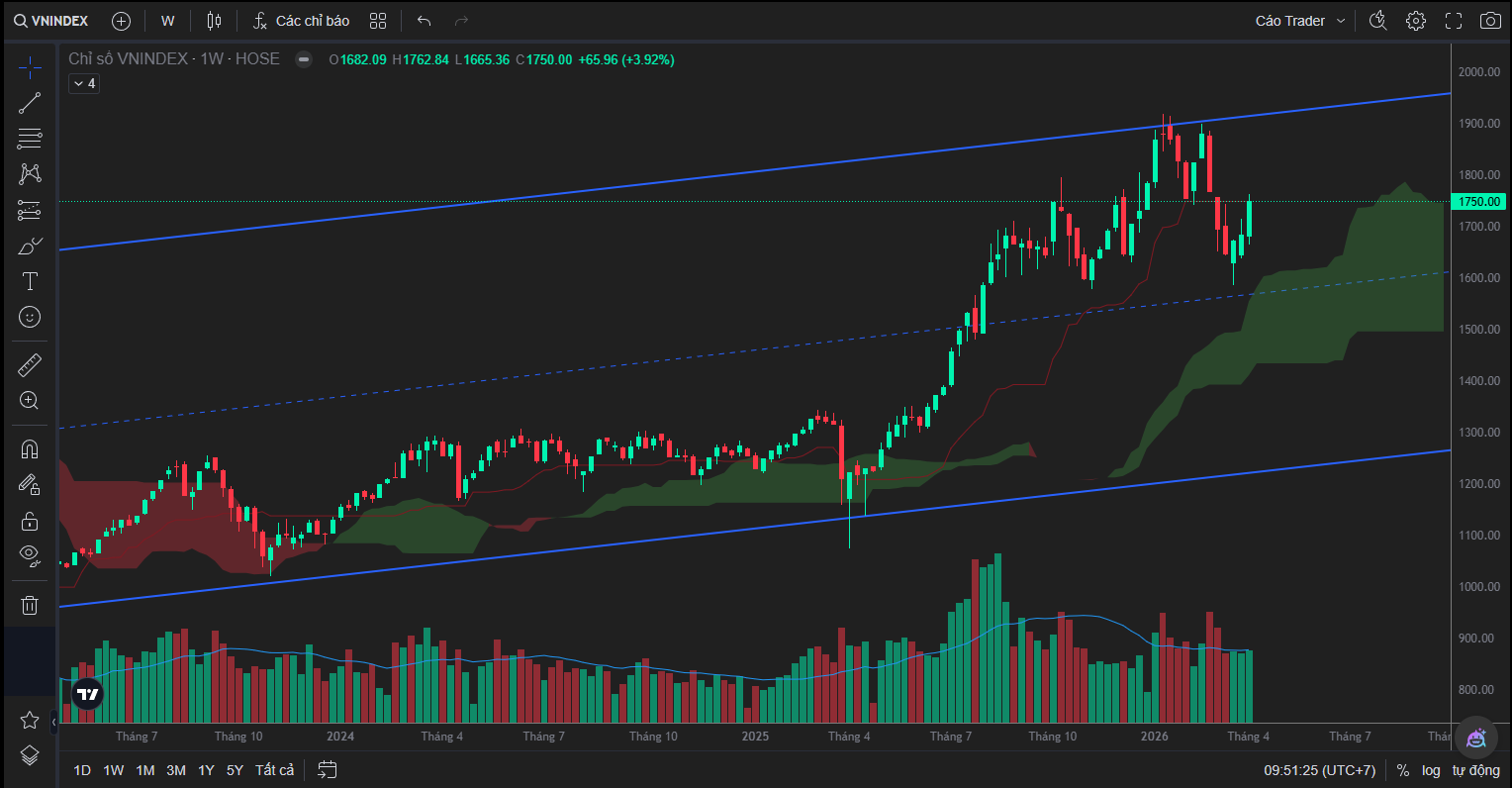Open the Các chỉ báo indicators dialog
Image resolution: width=1512 pixels, height=788 pixels.
click(x=301, y=21)
